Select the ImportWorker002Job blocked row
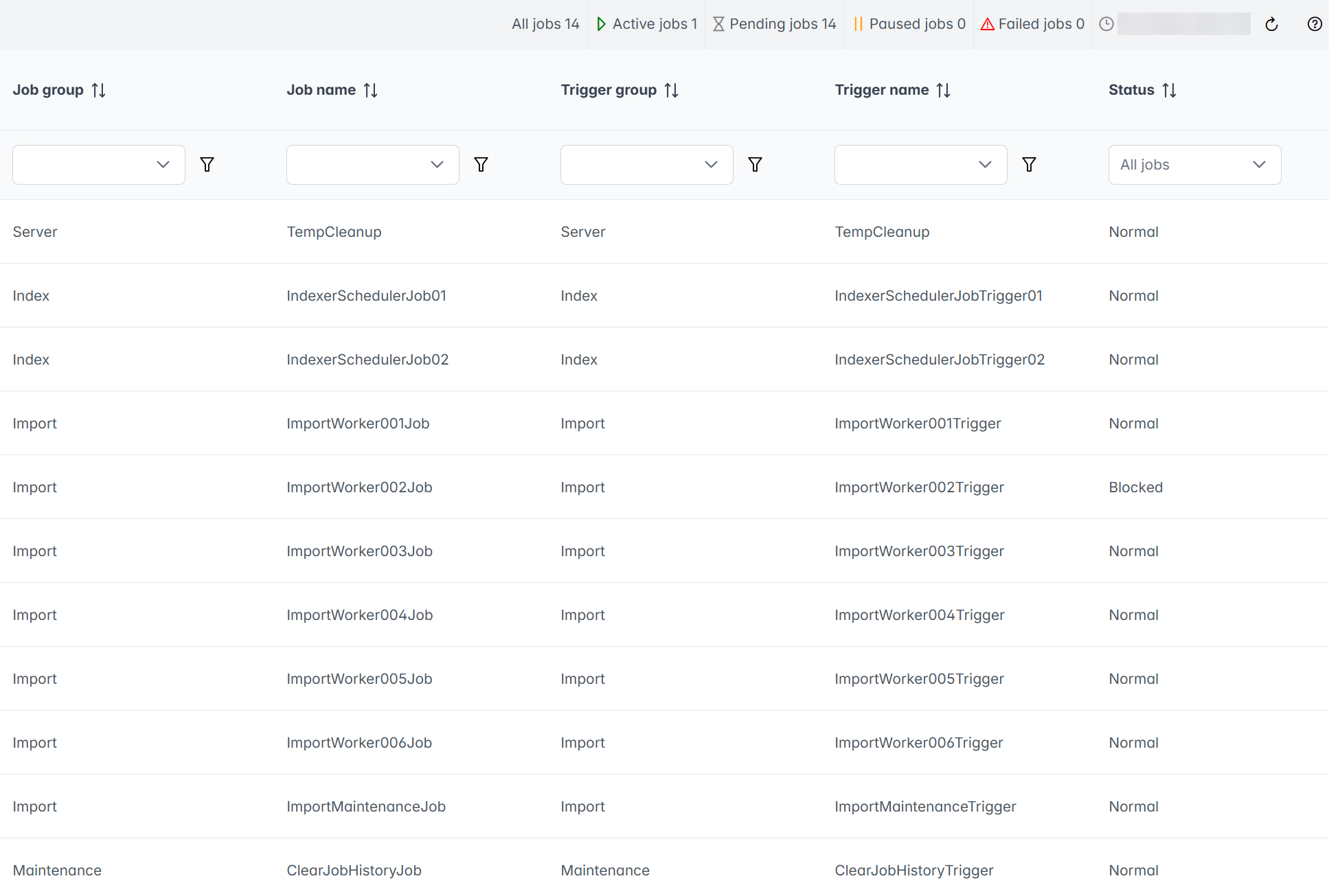This screenshot has height=896, width=1329. (359, 487)
